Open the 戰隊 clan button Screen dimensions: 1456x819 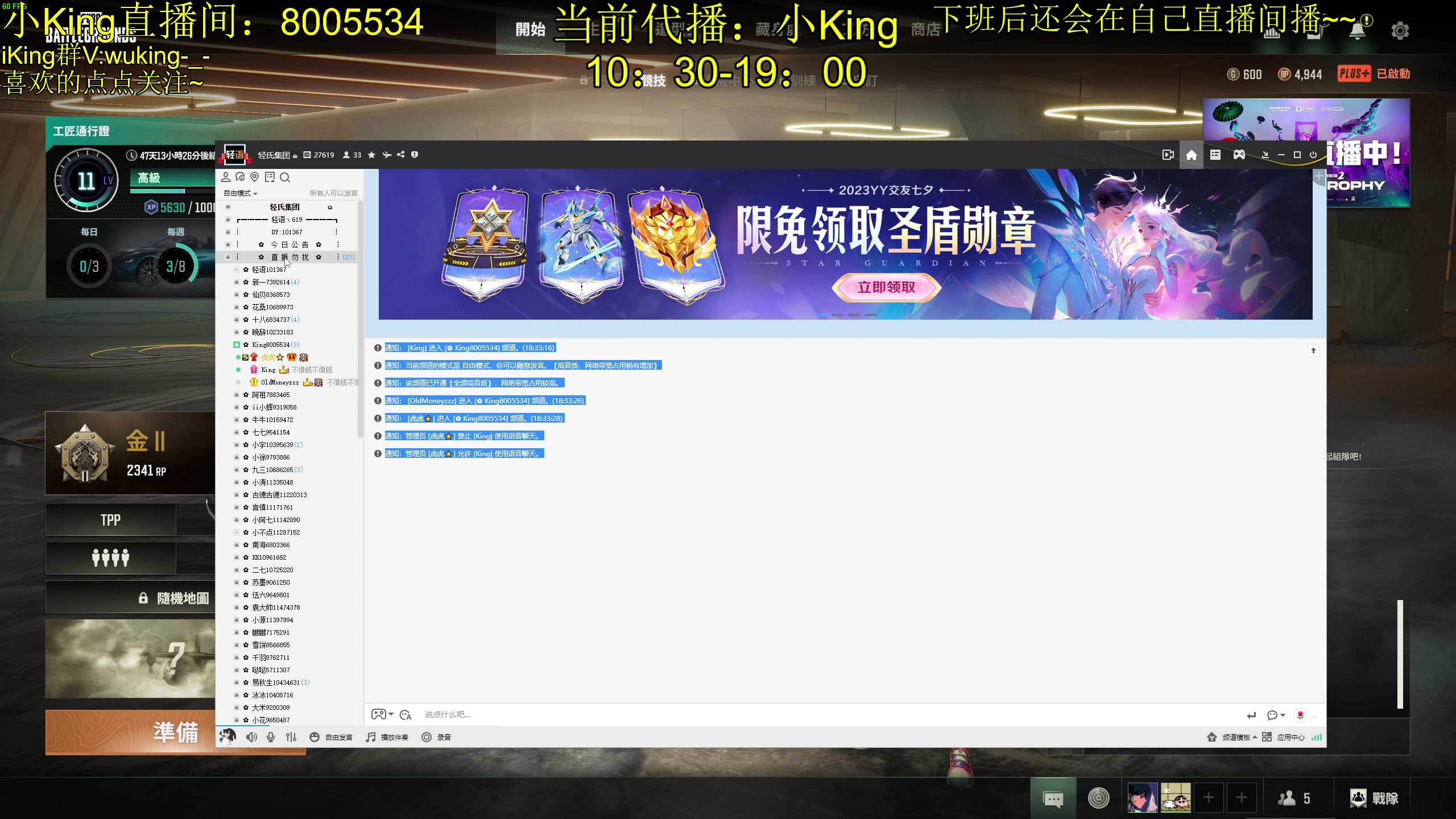(x=1374, y=799)
